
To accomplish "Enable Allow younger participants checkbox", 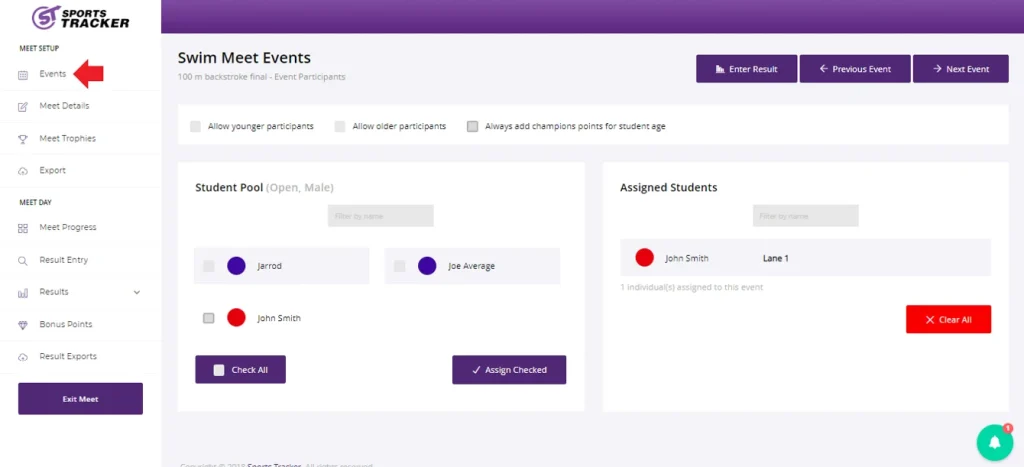I will pos(195,127).
